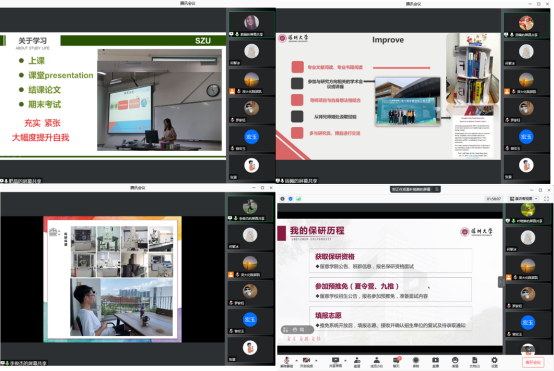
Task: Click the sharing status bar at top
Action: pyautogui.click(x=415, y=189)
